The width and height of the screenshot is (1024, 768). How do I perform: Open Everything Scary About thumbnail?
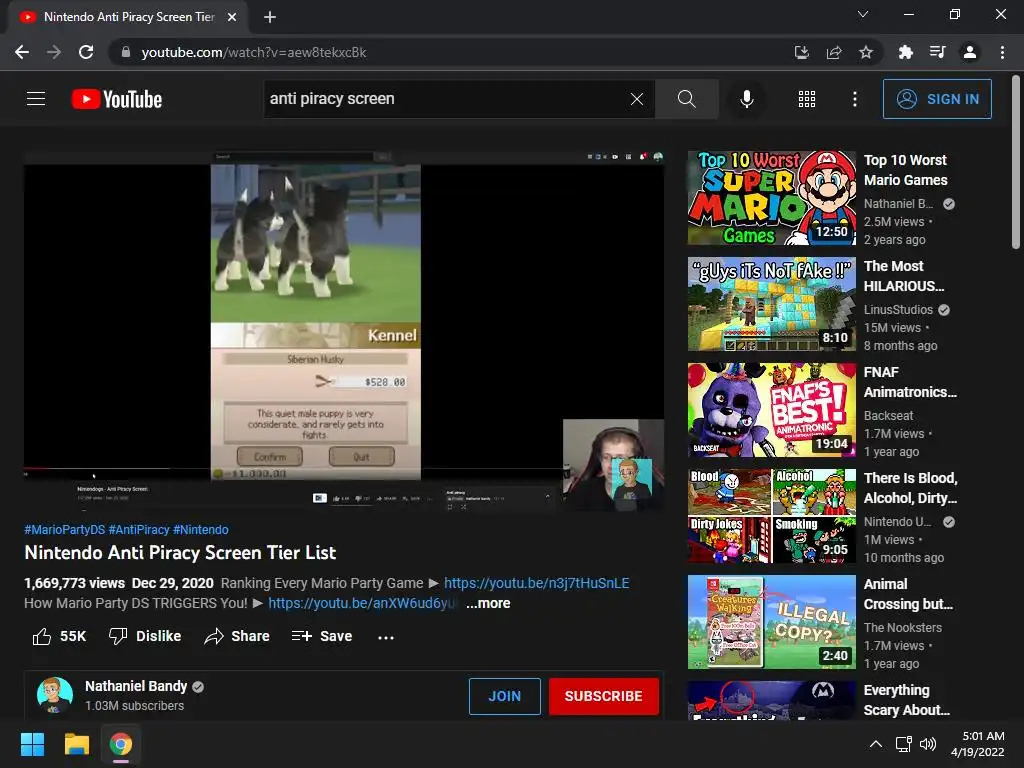[771, 700]
